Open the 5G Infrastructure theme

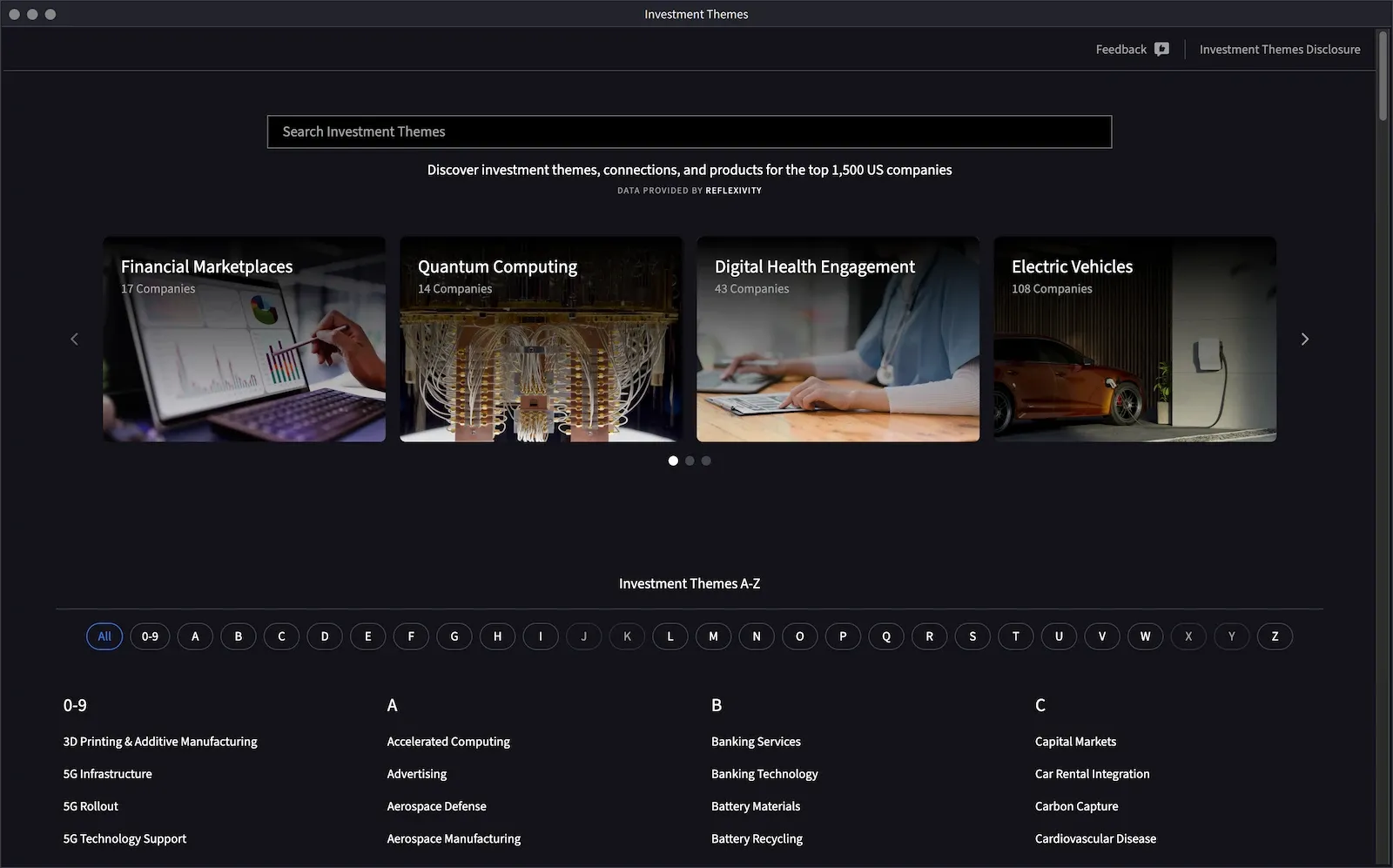click(107, 773)
